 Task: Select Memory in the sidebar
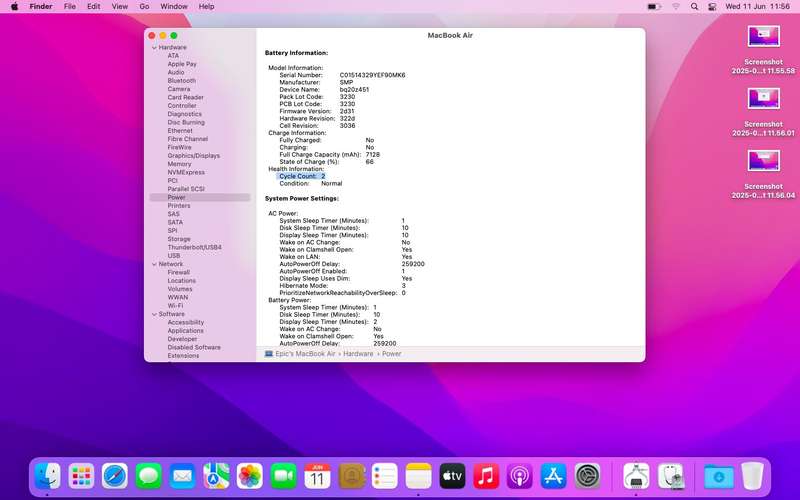pos(179,164)
